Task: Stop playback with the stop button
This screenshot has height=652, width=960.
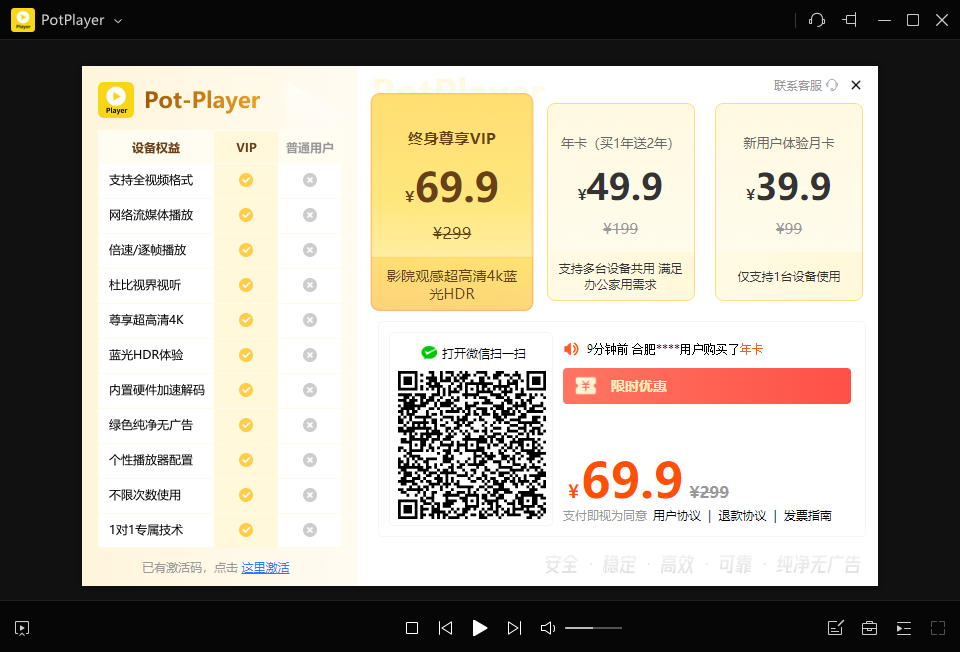Action: 412,628
